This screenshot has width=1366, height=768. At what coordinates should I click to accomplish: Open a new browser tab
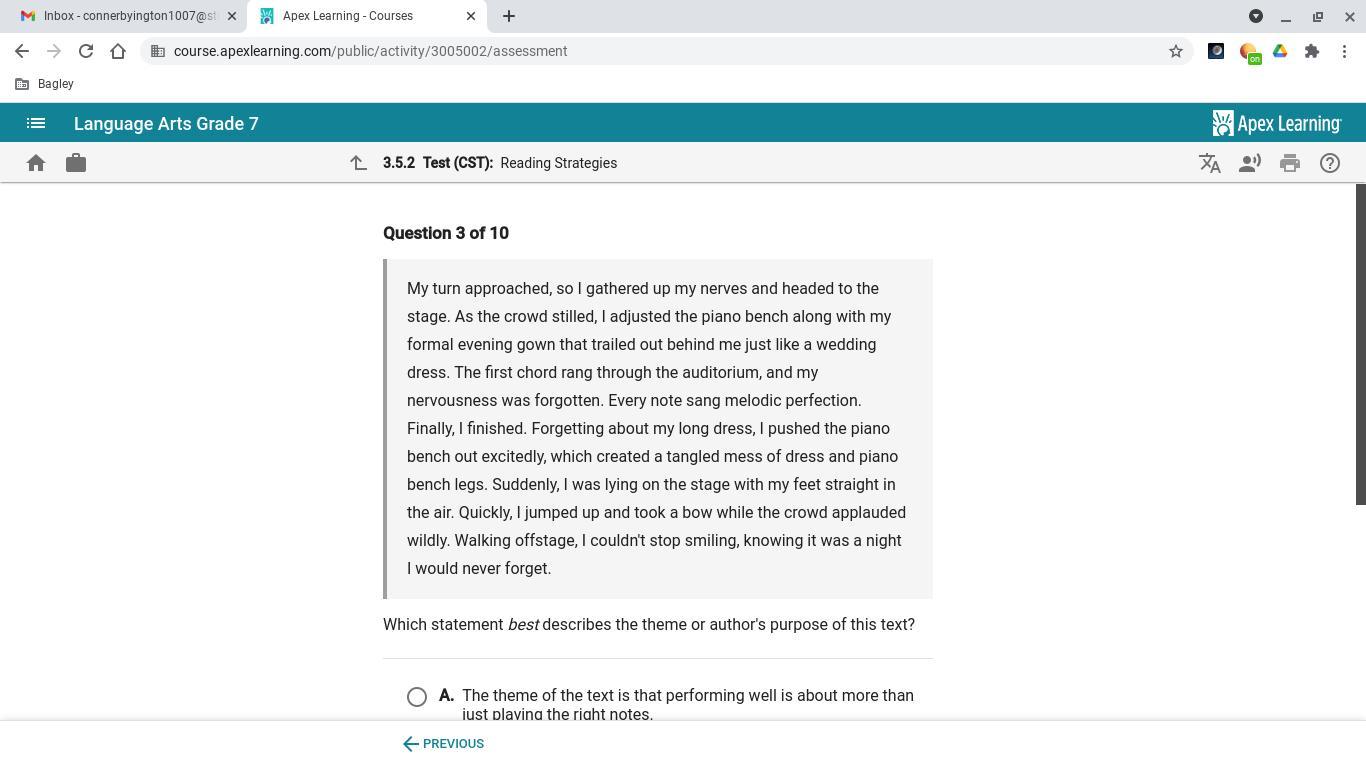pyautogui.click(x=508, y=16)
